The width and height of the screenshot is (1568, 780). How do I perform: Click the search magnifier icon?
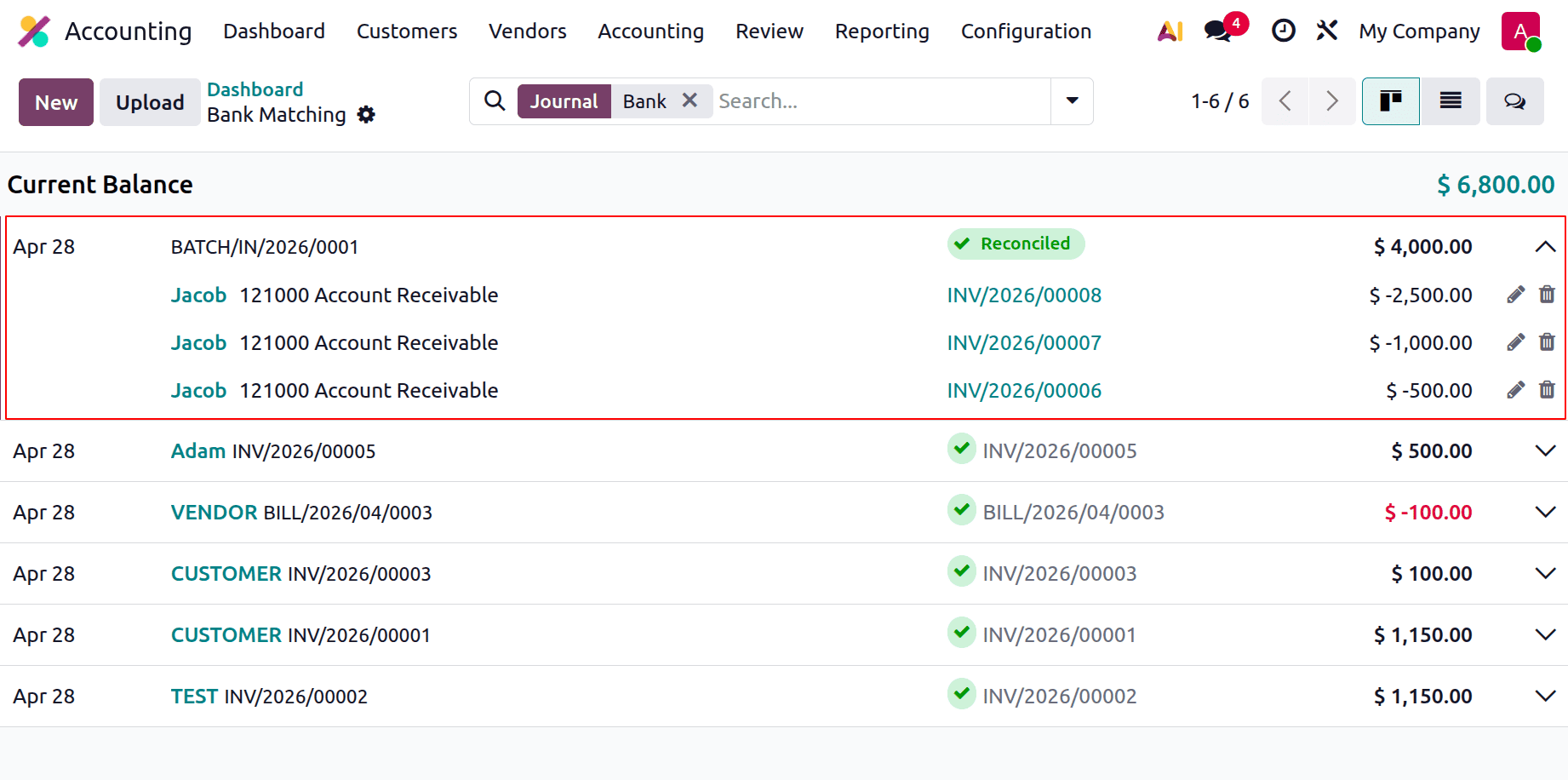point(495,101)
